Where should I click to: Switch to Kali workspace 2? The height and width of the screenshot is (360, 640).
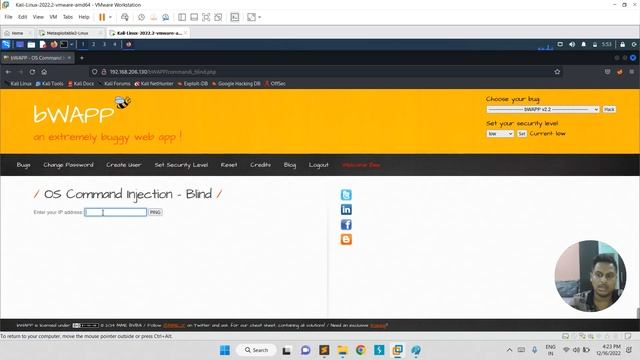point(93,44)
